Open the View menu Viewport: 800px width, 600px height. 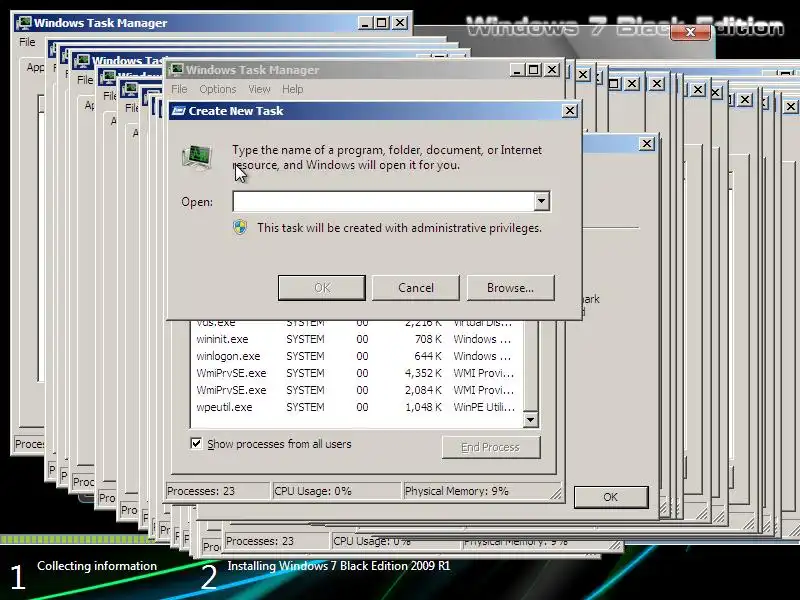click(x=259, y=89)
